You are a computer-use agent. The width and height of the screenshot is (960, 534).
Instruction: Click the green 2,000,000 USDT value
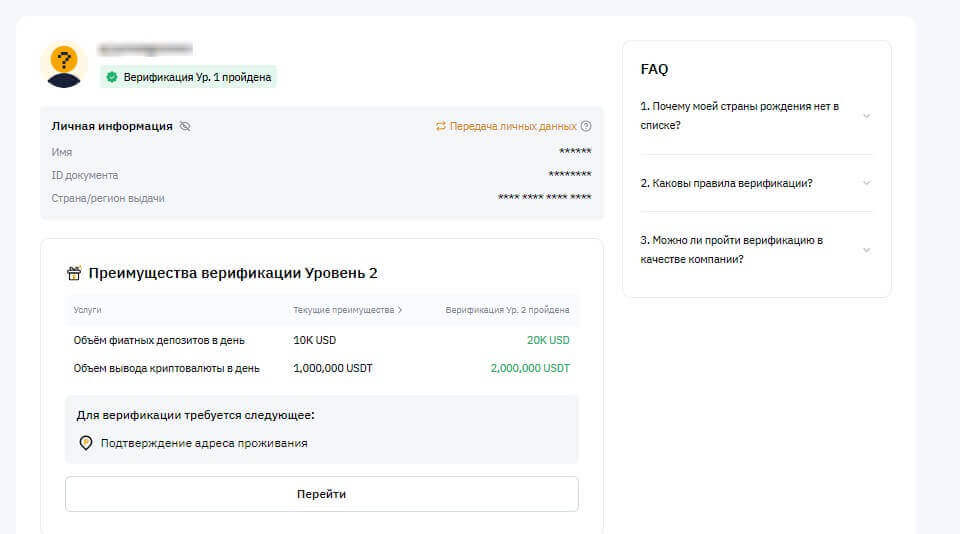tap(530, 368)
